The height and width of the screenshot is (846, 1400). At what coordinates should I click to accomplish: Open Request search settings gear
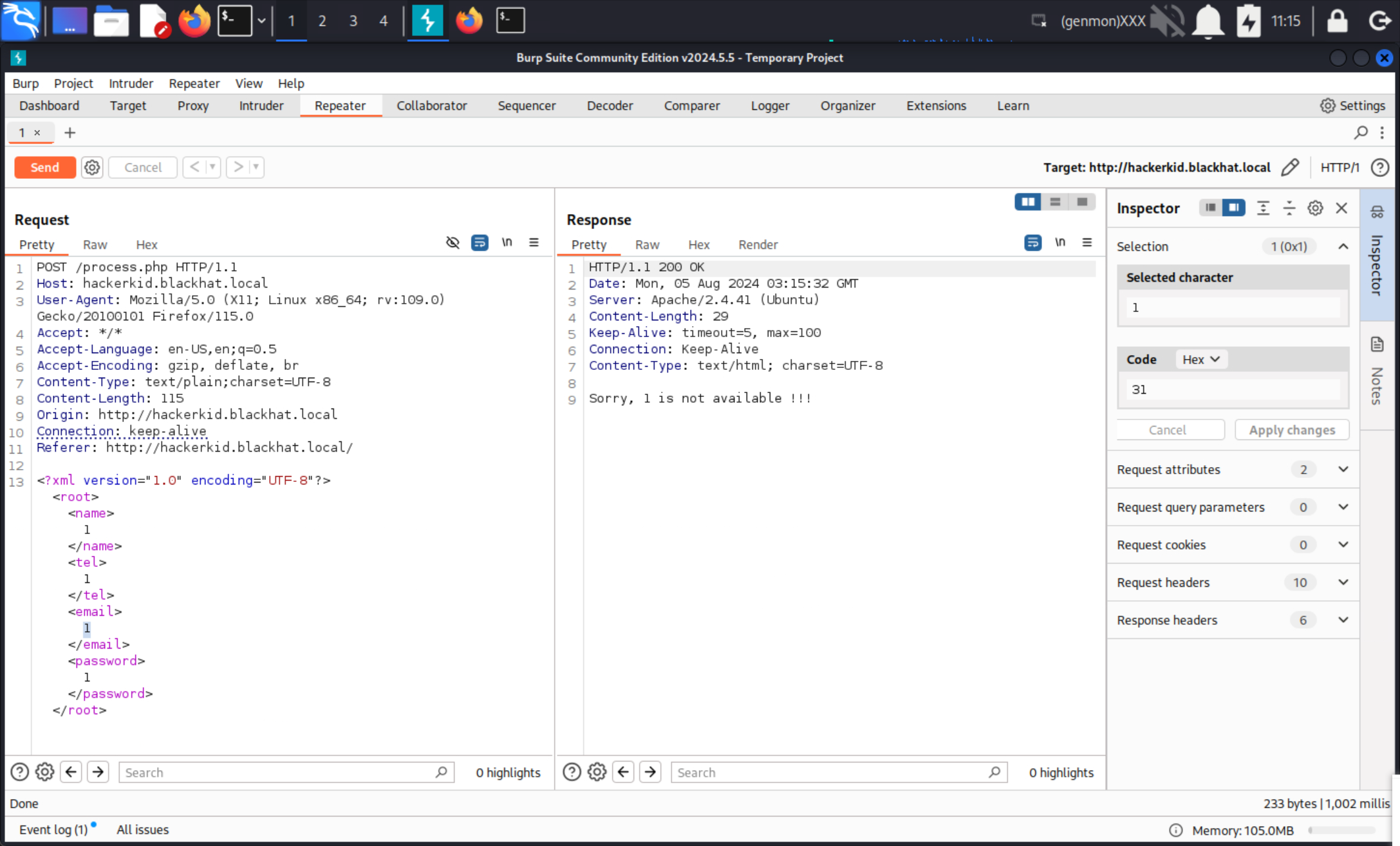point(44,772)
